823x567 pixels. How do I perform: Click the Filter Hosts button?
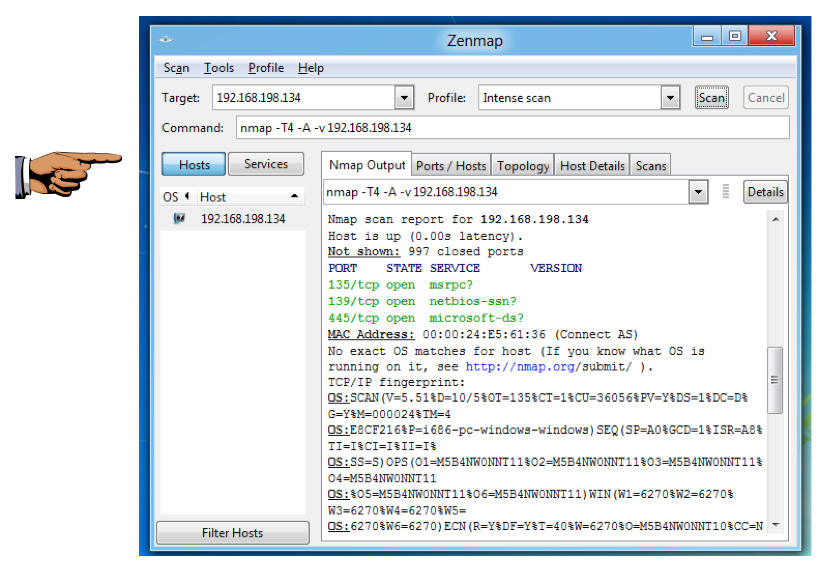[233, 533]
